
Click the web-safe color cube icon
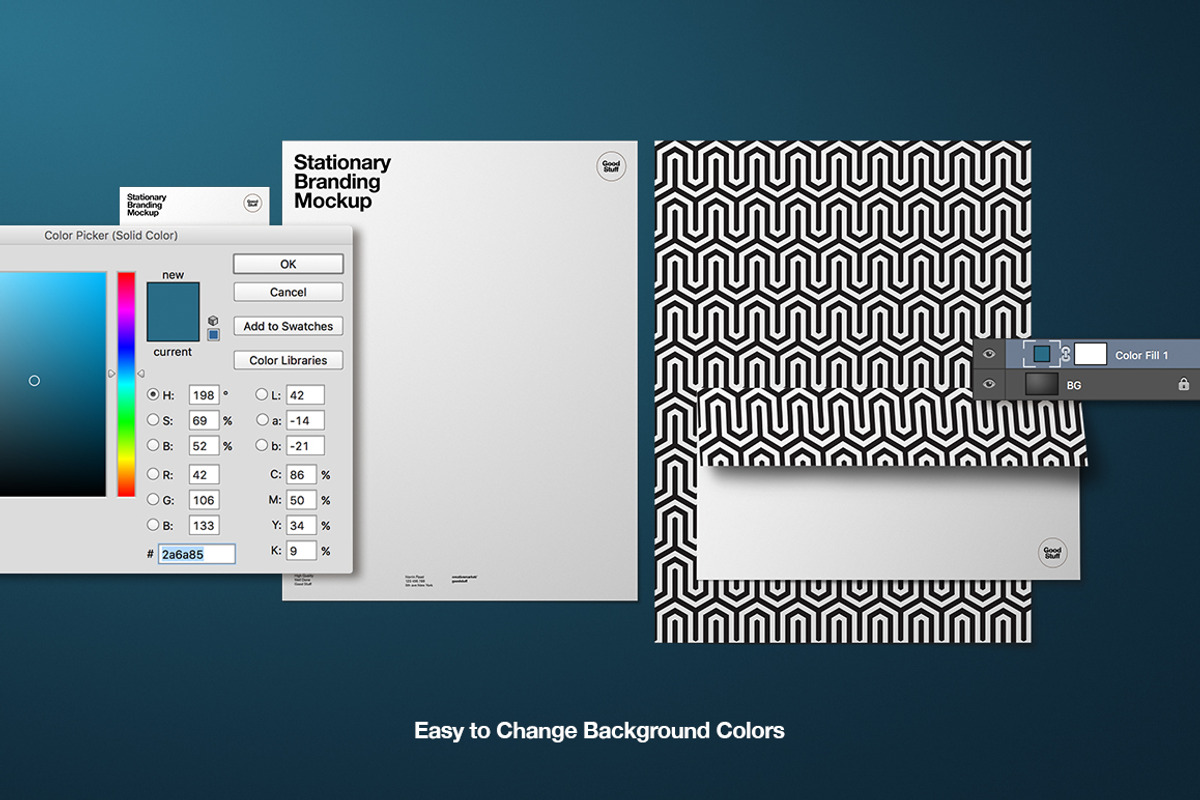[213, 320]
